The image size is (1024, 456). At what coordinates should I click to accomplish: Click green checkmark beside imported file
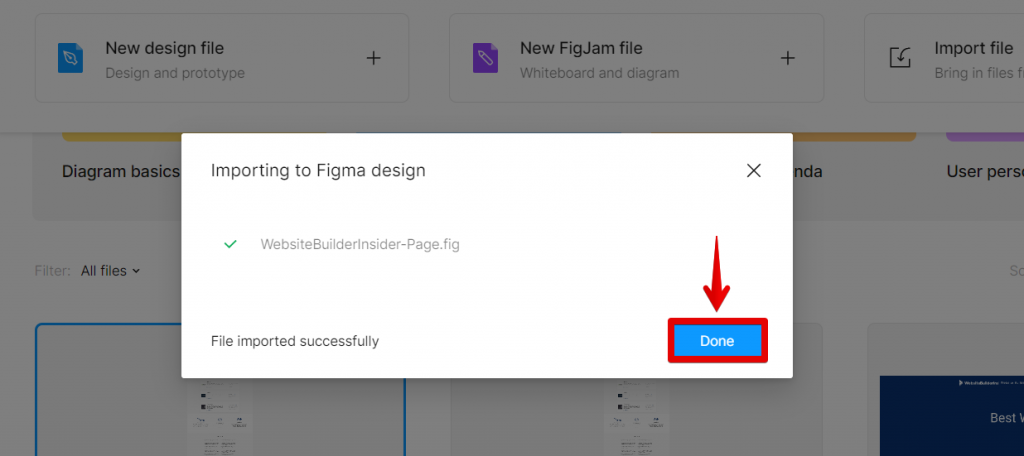231,243
